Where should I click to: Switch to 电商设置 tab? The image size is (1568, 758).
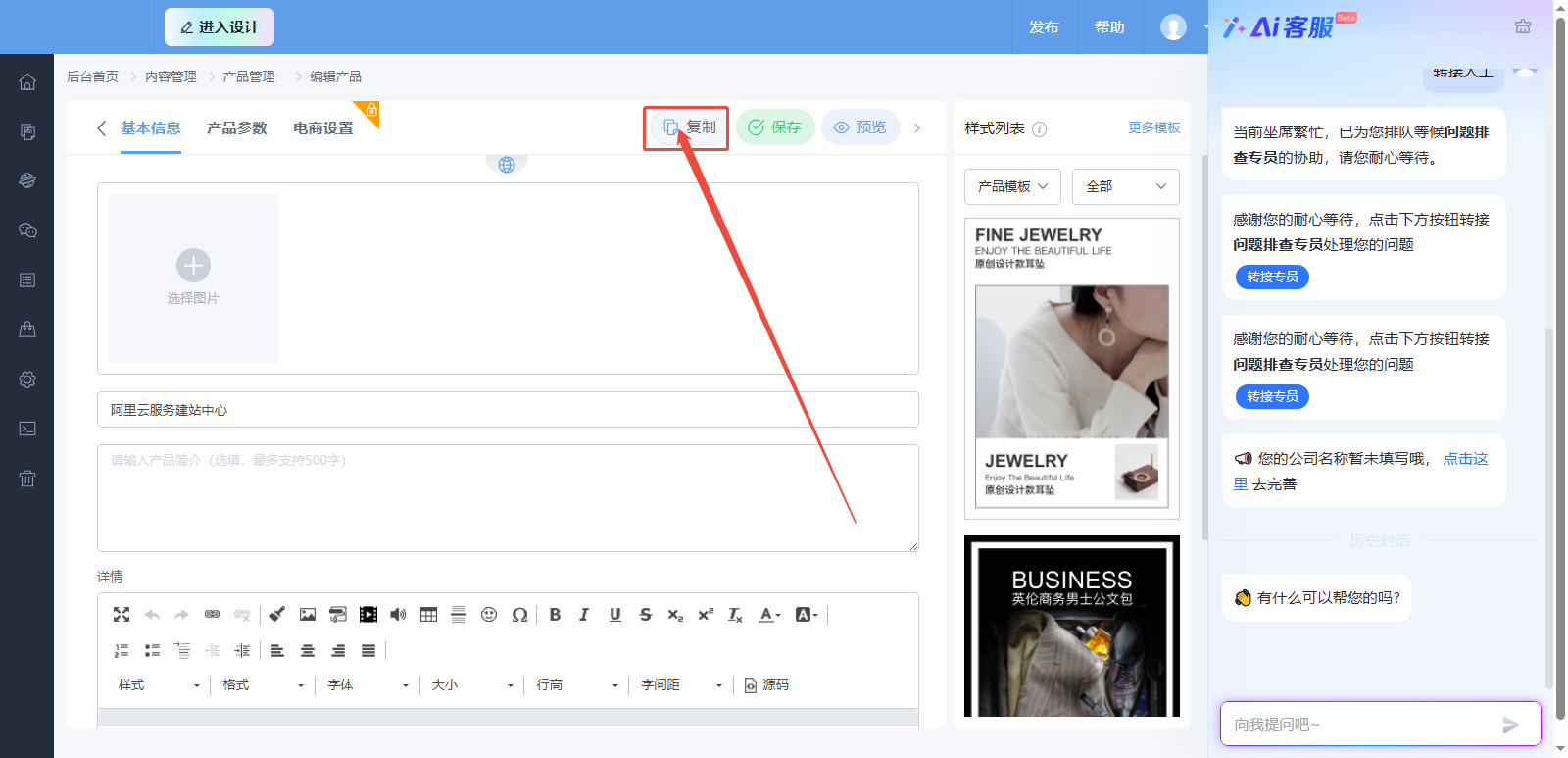click(x=322, y=128)
